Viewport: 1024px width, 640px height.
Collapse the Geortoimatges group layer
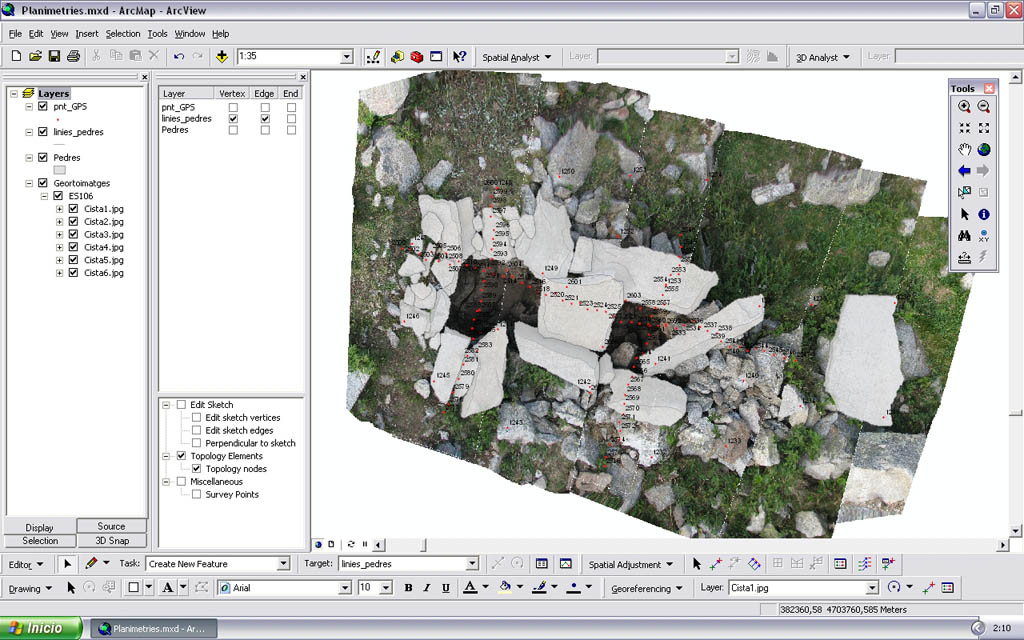[29, 184]
